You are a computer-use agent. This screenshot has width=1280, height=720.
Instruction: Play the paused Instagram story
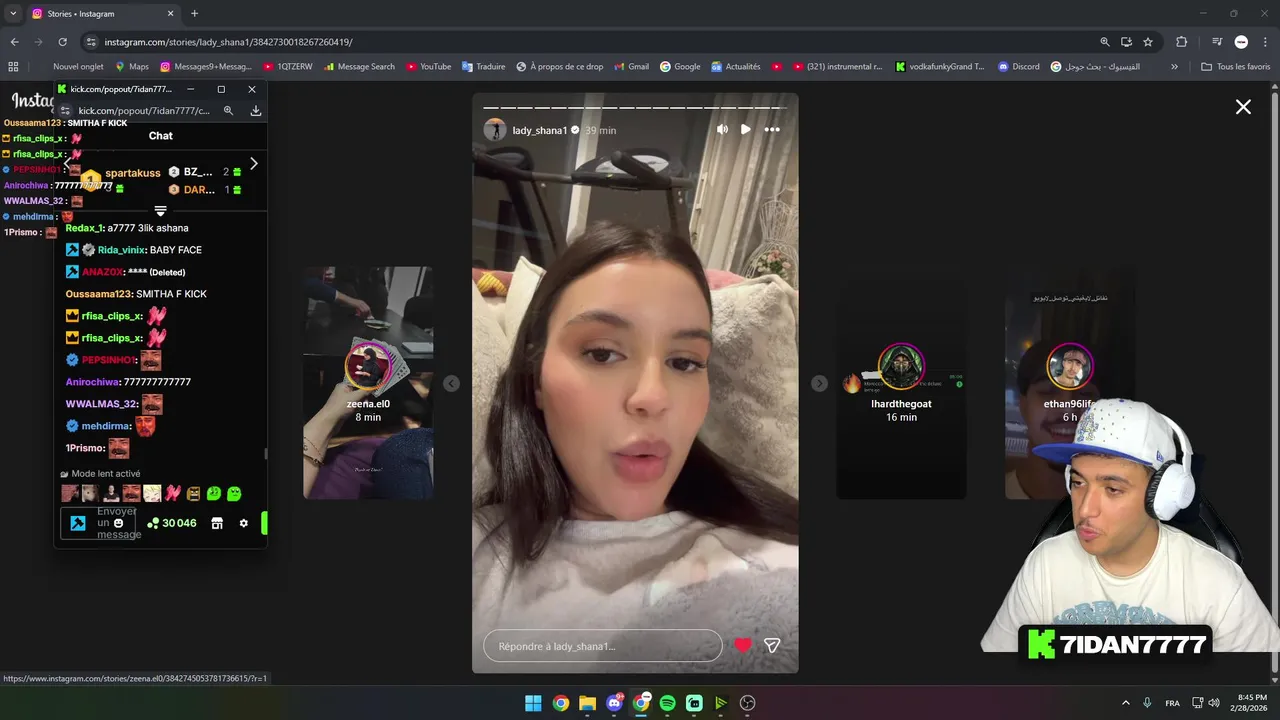(746, 129)
